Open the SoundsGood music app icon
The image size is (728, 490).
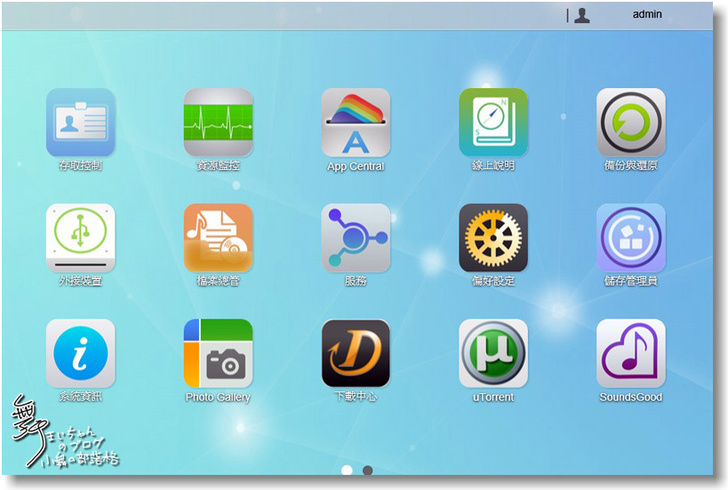pyautogui.click(x=631, y=353)
